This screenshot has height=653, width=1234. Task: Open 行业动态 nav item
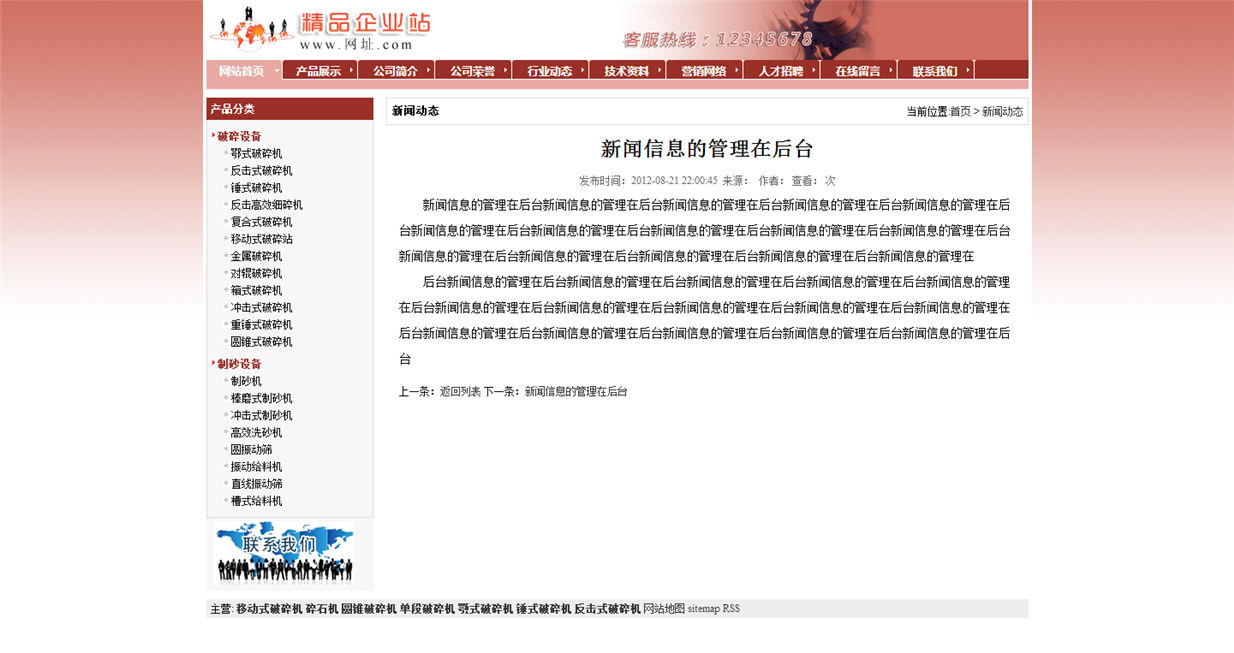coord(551,71)
